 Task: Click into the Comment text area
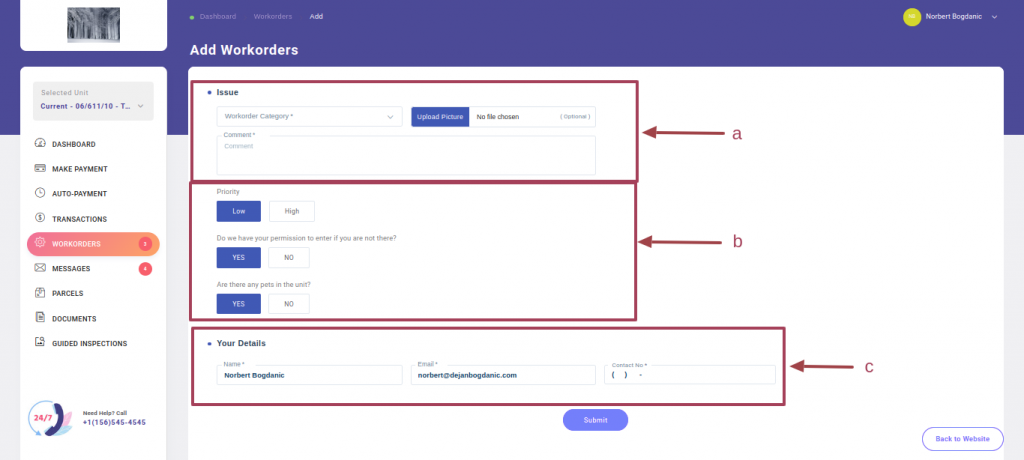(405, 157)
